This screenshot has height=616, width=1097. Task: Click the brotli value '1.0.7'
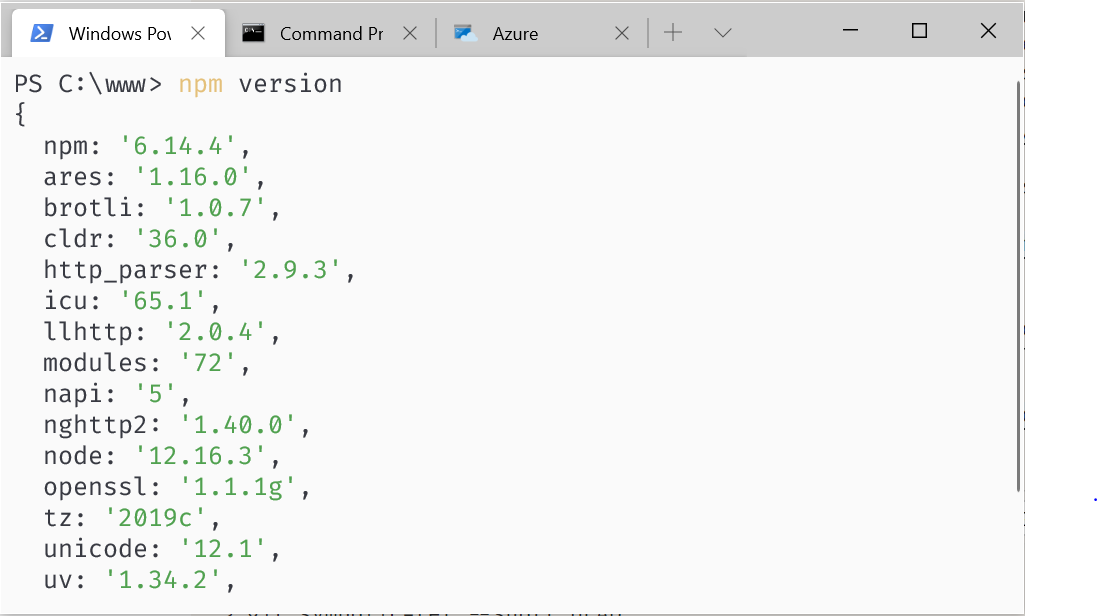click(x=215, y=208)
